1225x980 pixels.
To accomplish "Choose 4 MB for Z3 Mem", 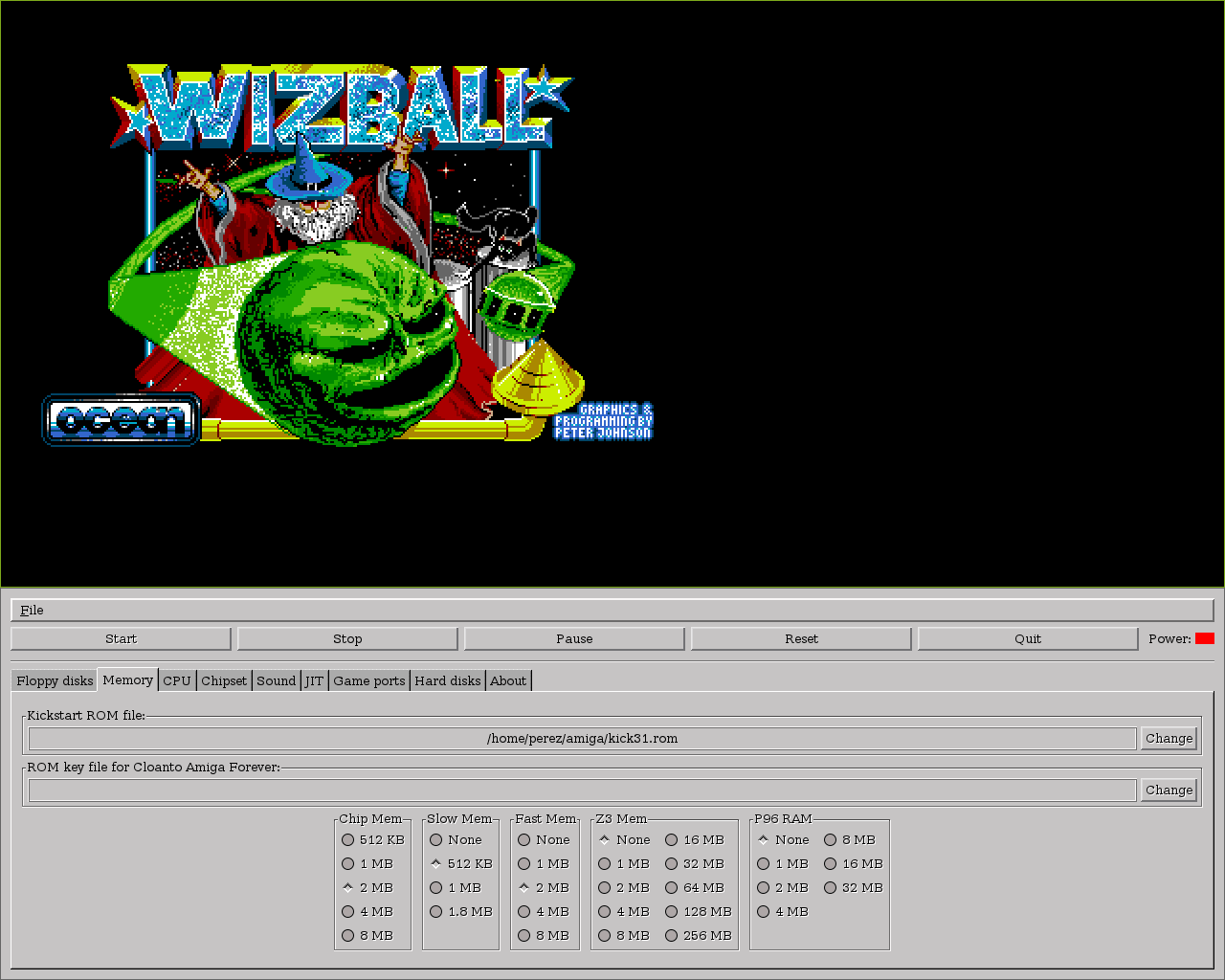I will coord(624,912).
